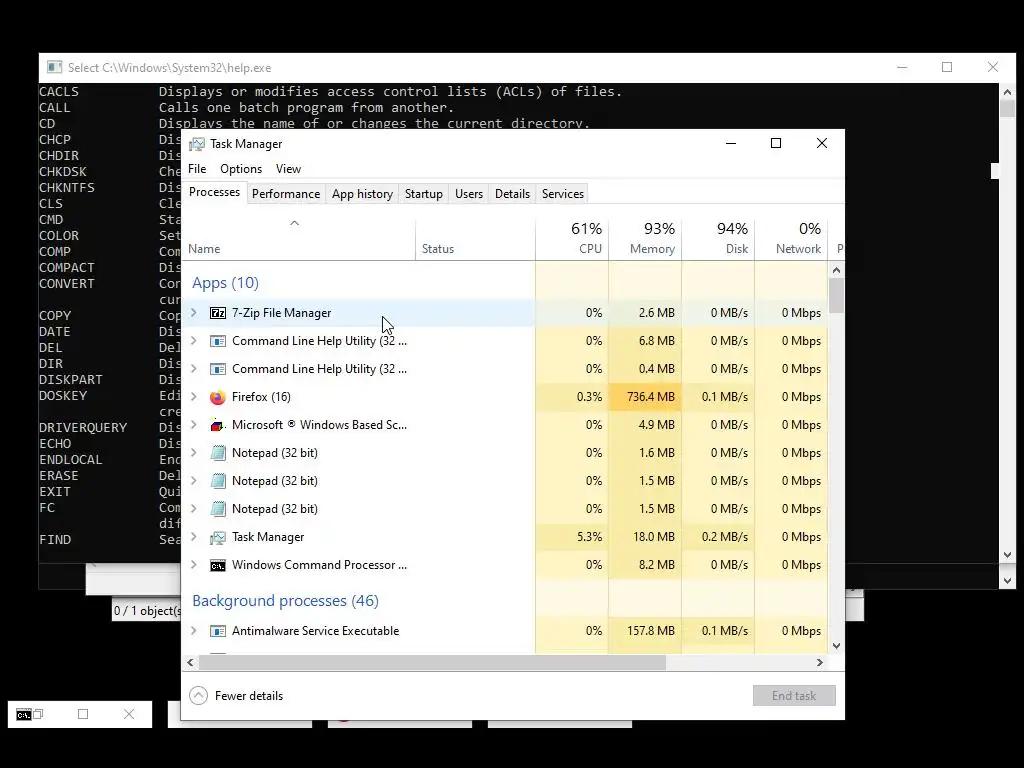Click the Task Manager title bar icon

pyautogui.click(x=197, y=144)
